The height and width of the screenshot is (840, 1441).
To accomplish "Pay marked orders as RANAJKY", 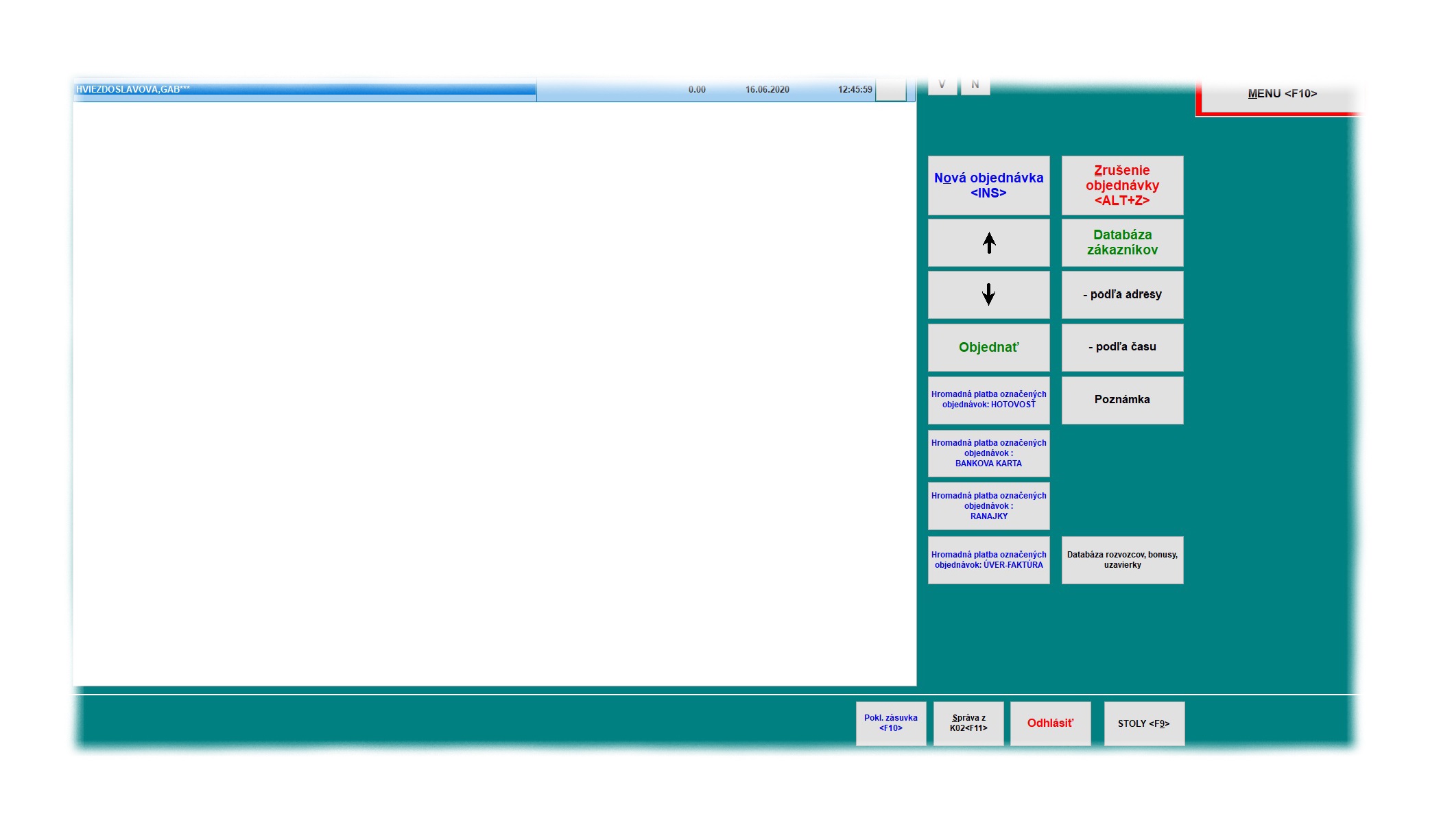I will [x=988, y=506].
